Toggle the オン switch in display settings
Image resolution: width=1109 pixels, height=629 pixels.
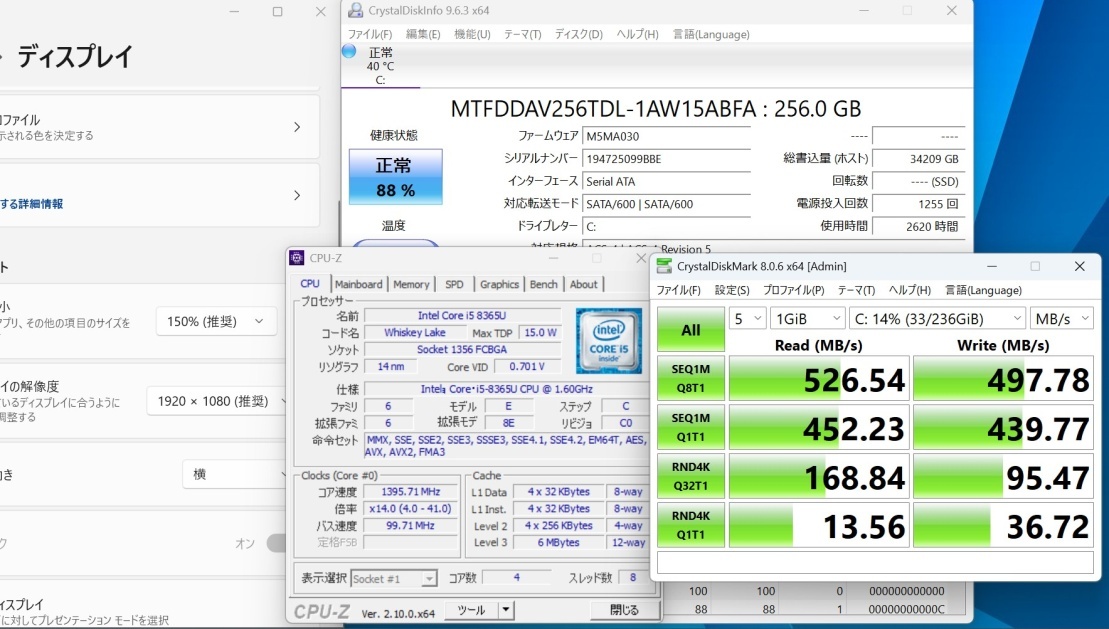click(x=277, y=543)
